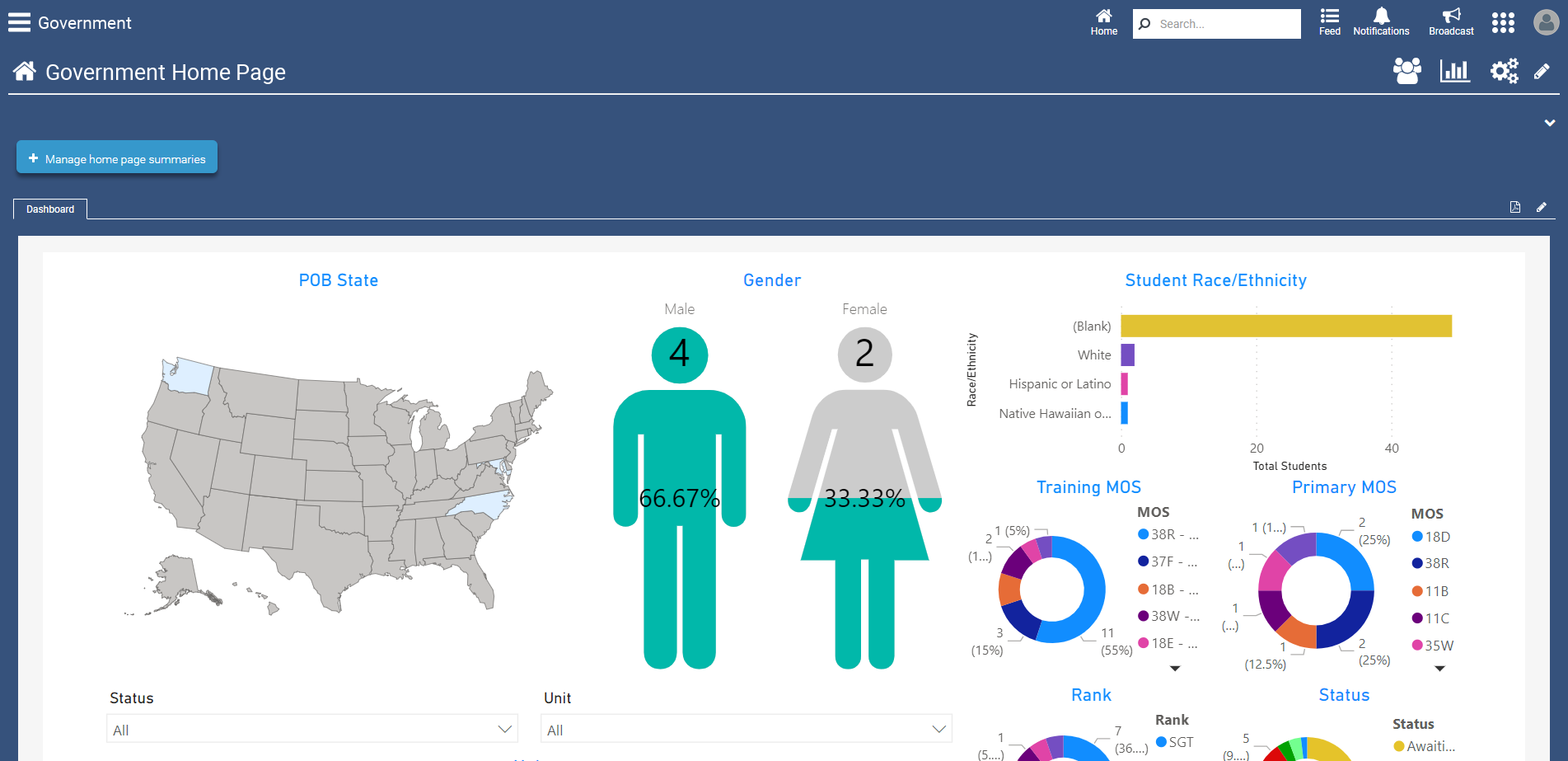The image size is (1568, 761).
Task: Open the bar chart reports icon
Action: (x=1454, y=71)
